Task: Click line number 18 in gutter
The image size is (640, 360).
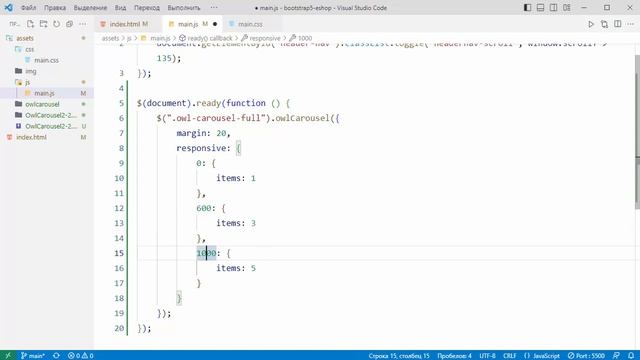Action: click(x=119, y=298)
